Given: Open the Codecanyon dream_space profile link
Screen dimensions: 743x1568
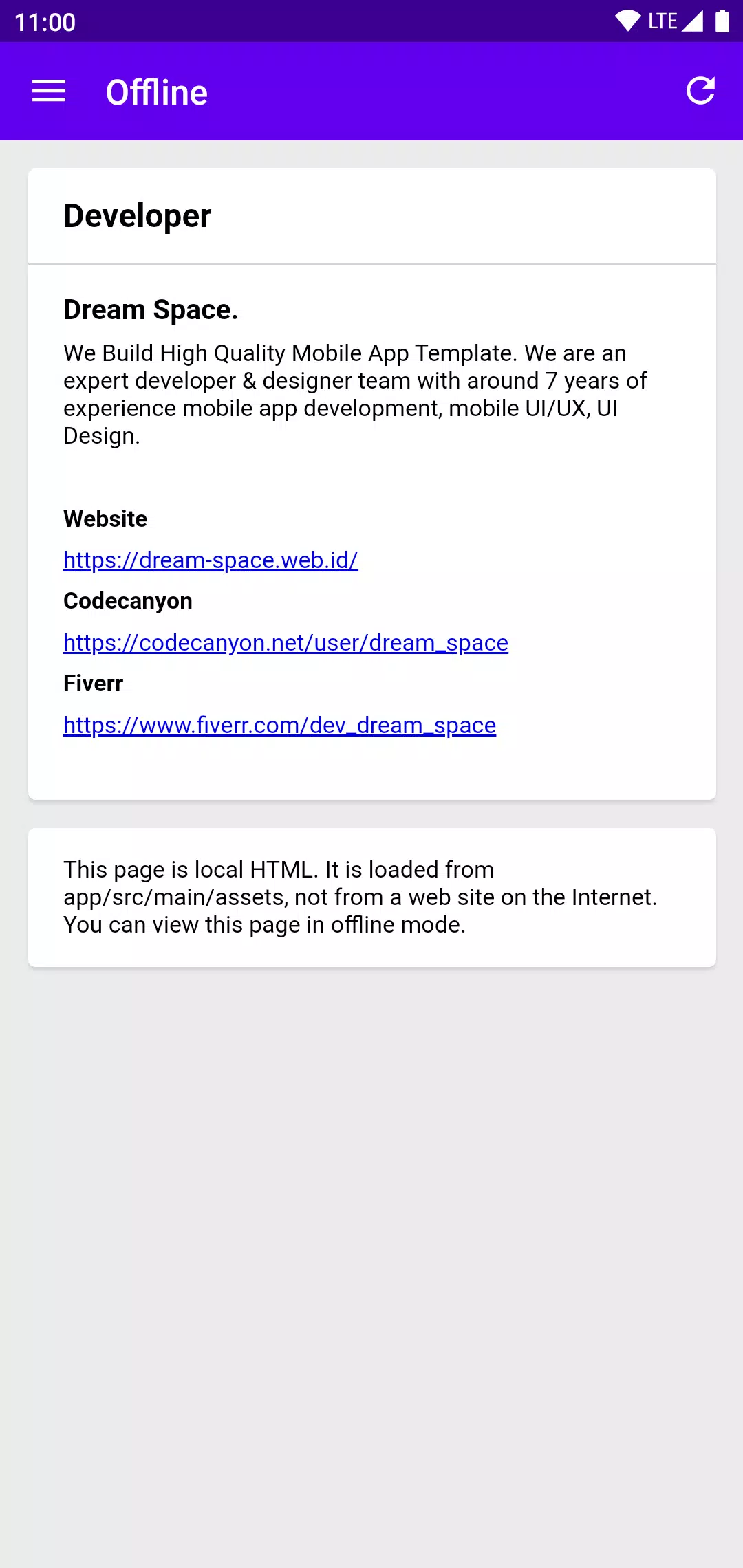Looking at the screenshot, I should coord(286,642).
